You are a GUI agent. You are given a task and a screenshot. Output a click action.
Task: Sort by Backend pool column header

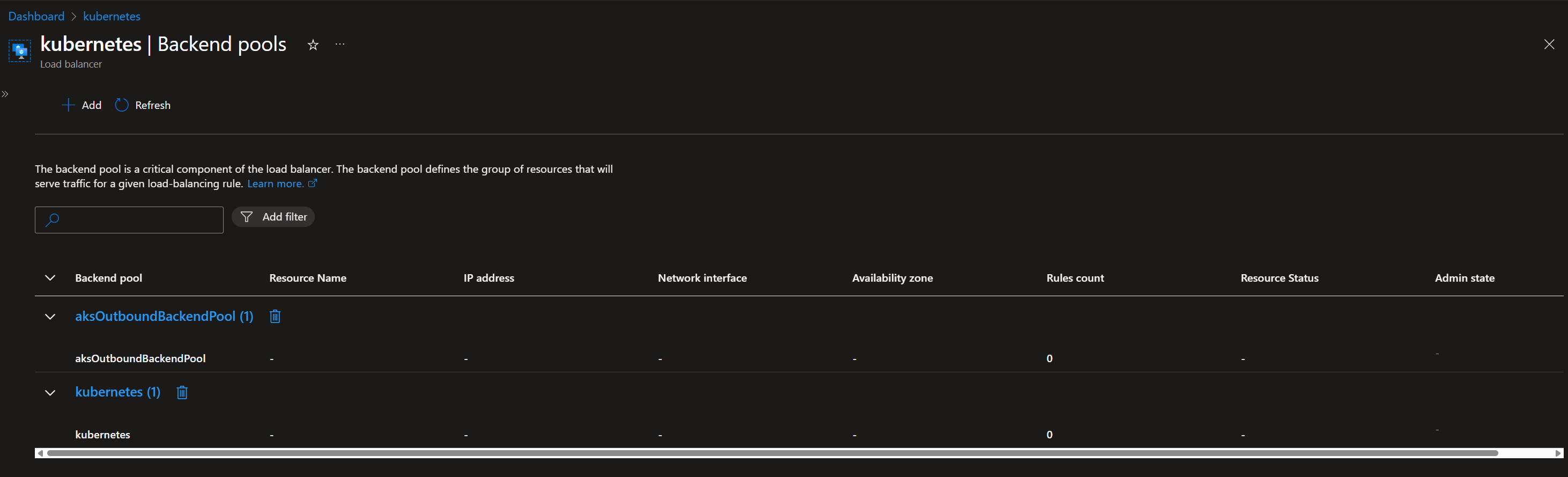point(108,278)
